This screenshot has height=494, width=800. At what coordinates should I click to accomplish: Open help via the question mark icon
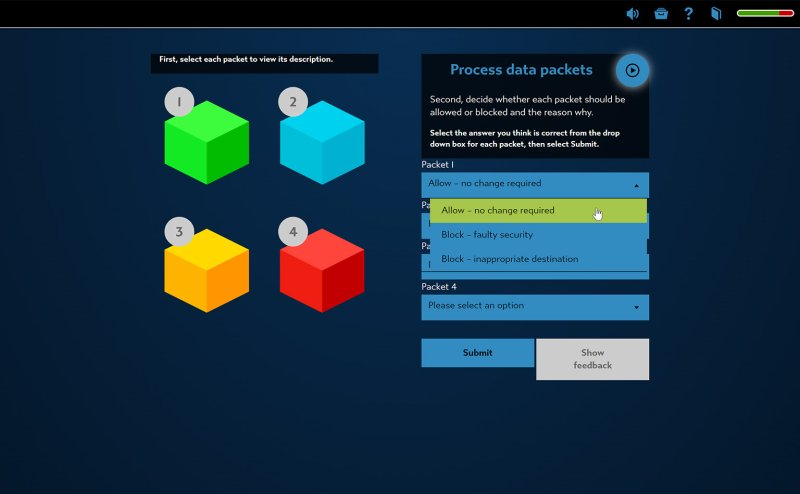pyautogui.click(x=688, y=13)
